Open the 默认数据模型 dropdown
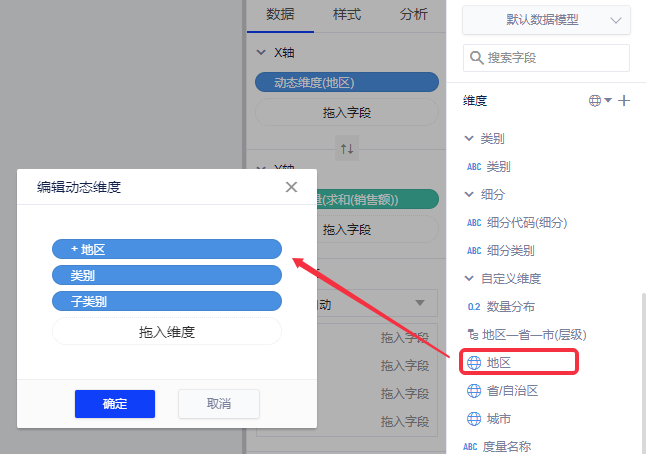 546,20
